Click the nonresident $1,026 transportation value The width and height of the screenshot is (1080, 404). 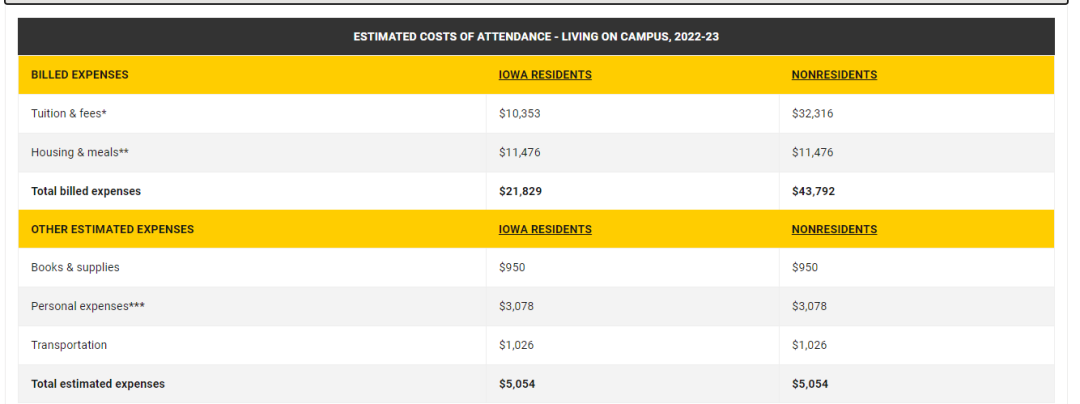click(809, 345)
